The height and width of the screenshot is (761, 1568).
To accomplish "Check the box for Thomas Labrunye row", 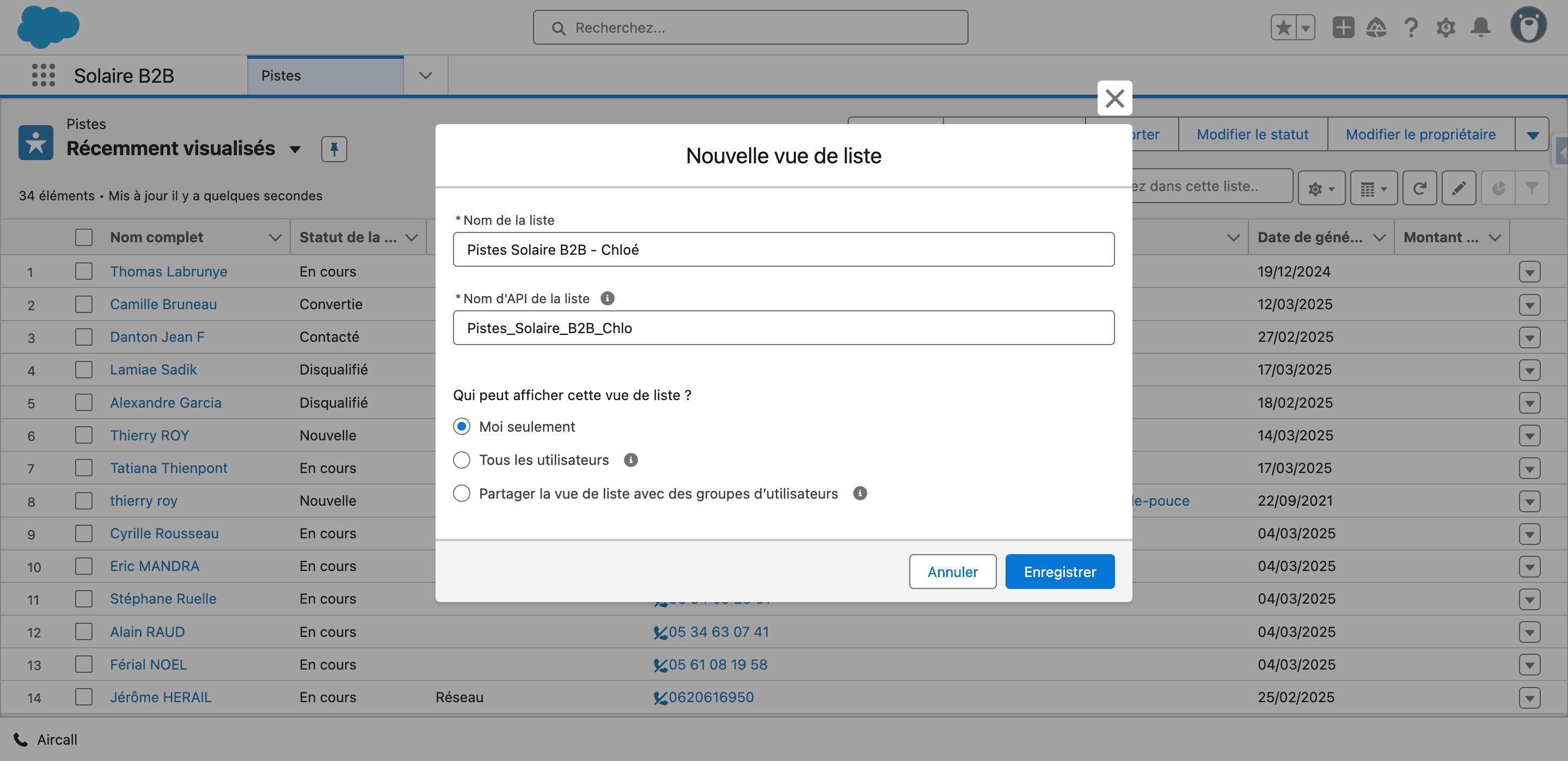I will [84, 272].
